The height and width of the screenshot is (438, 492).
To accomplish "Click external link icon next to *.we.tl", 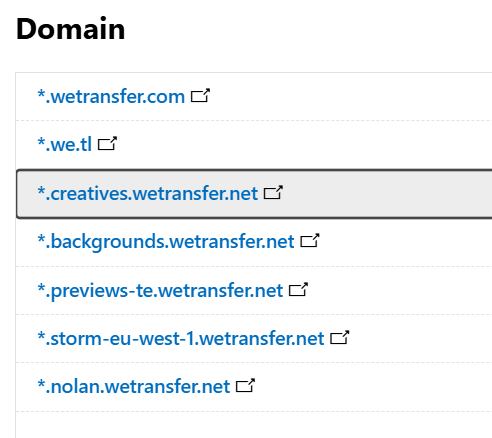I will [x=107, y=144].
